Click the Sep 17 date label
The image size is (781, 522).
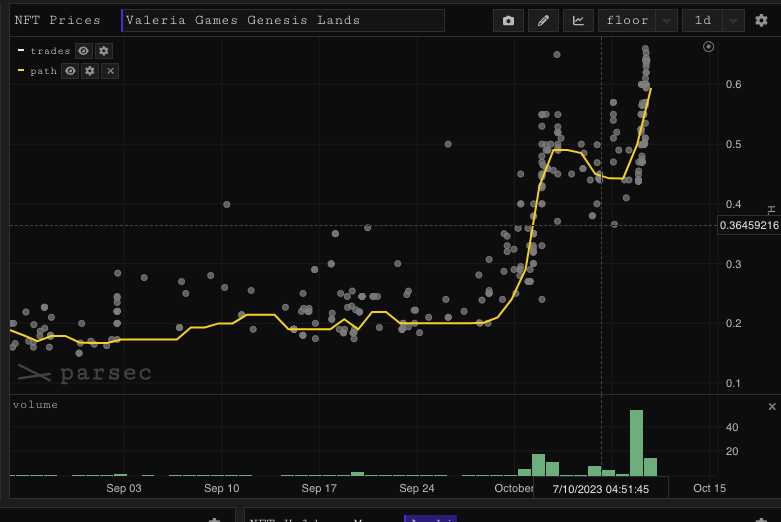pyautogui.click(x=319, y=488)
